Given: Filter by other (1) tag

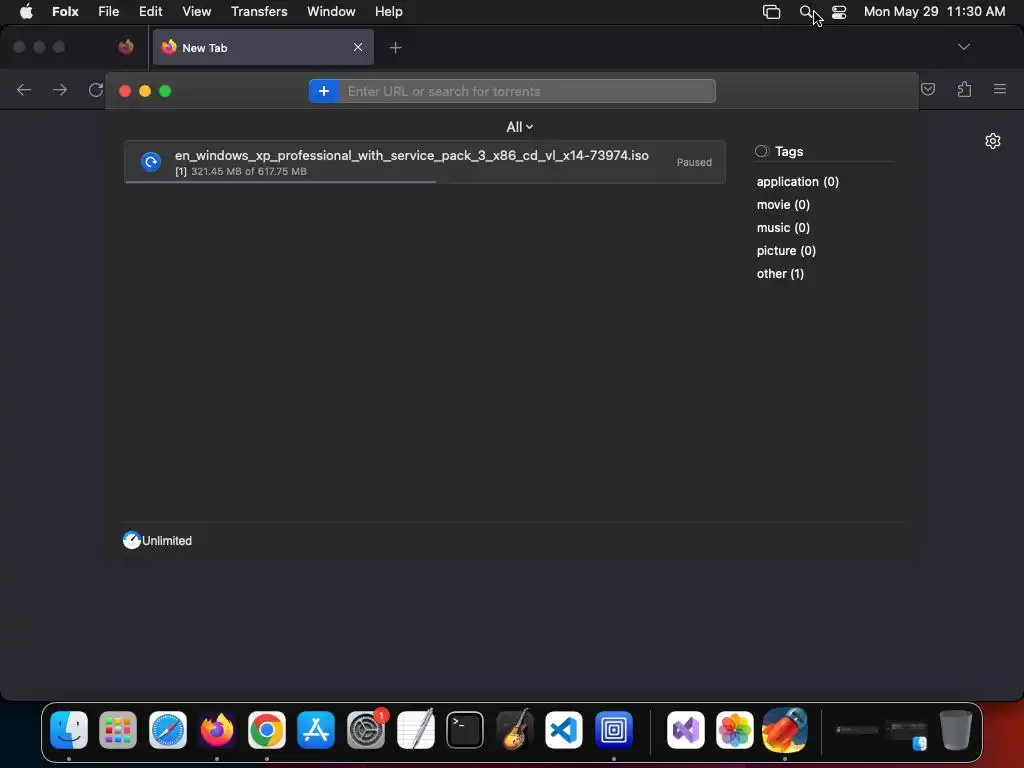Looking at the screenshot, I should pos(780,274).
